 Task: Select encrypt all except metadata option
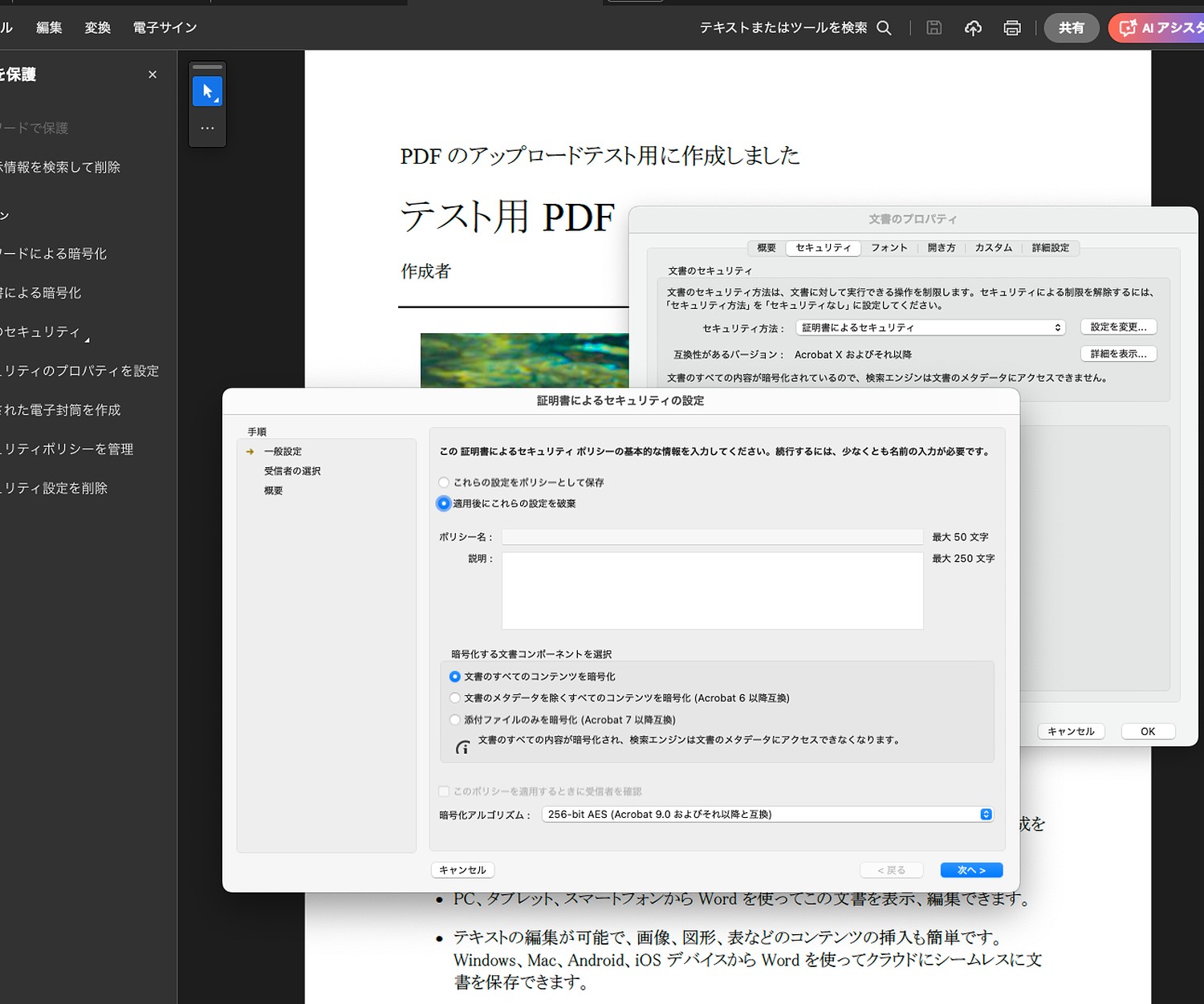click(x=455, y=698)
